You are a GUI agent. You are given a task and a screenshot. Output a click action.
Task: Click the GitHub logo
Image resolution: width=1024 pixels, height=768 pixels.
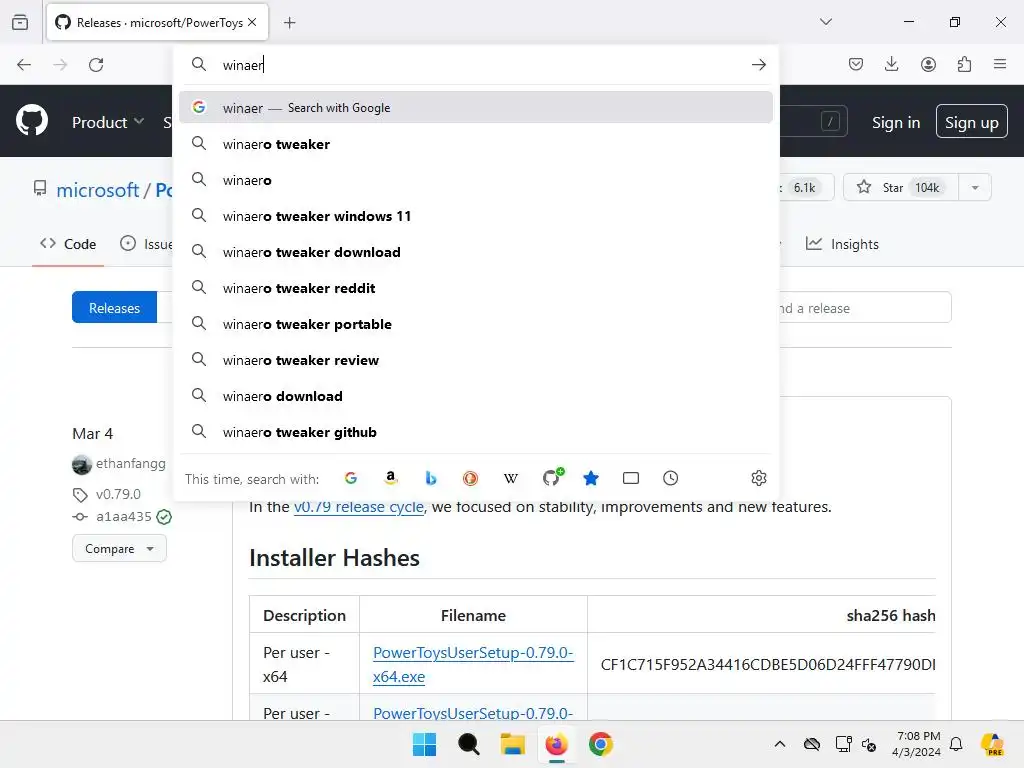(32, 121)
